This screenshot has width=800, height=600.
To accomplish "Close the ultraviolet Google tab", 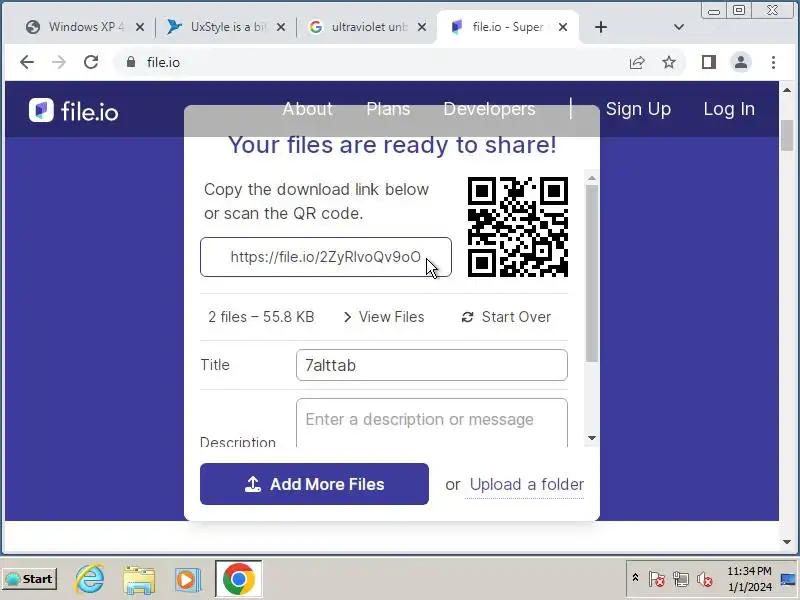I will coord(422,27).
